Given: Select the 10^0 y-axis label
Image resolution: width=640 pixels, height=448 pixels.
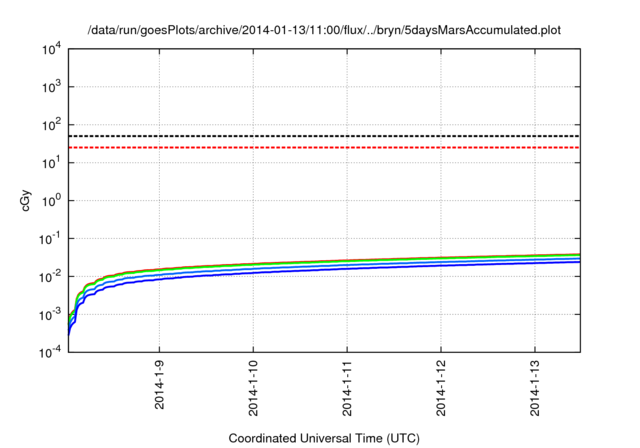Looking at the screenshot, I should click(x=52, y=200).
